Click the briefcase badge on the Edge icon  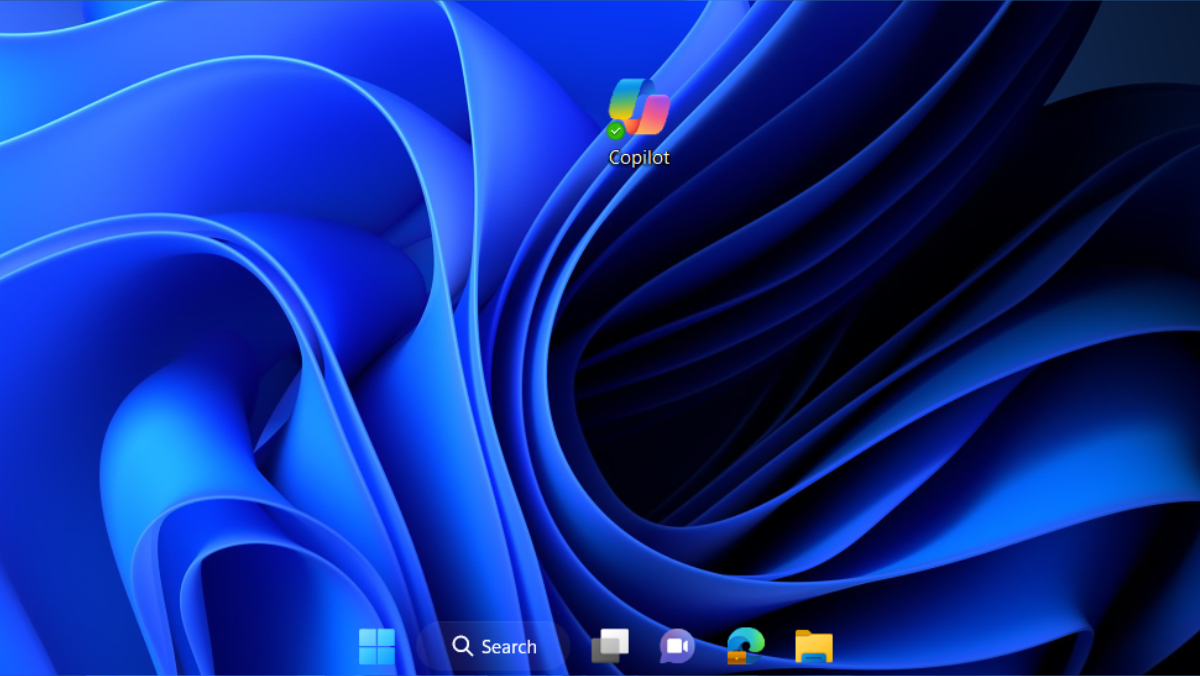coord(737,657)
